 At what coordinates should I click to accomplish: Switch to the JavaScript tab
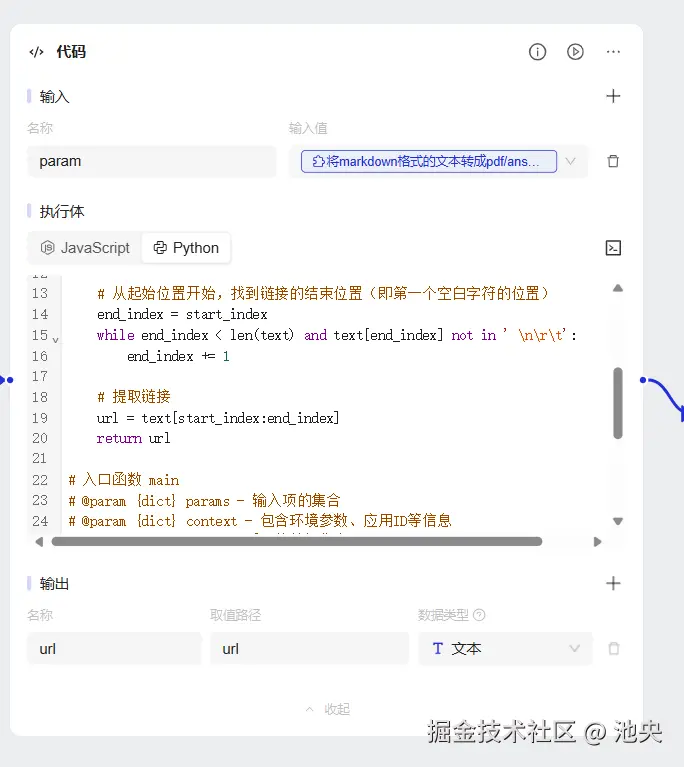(85, 248)
